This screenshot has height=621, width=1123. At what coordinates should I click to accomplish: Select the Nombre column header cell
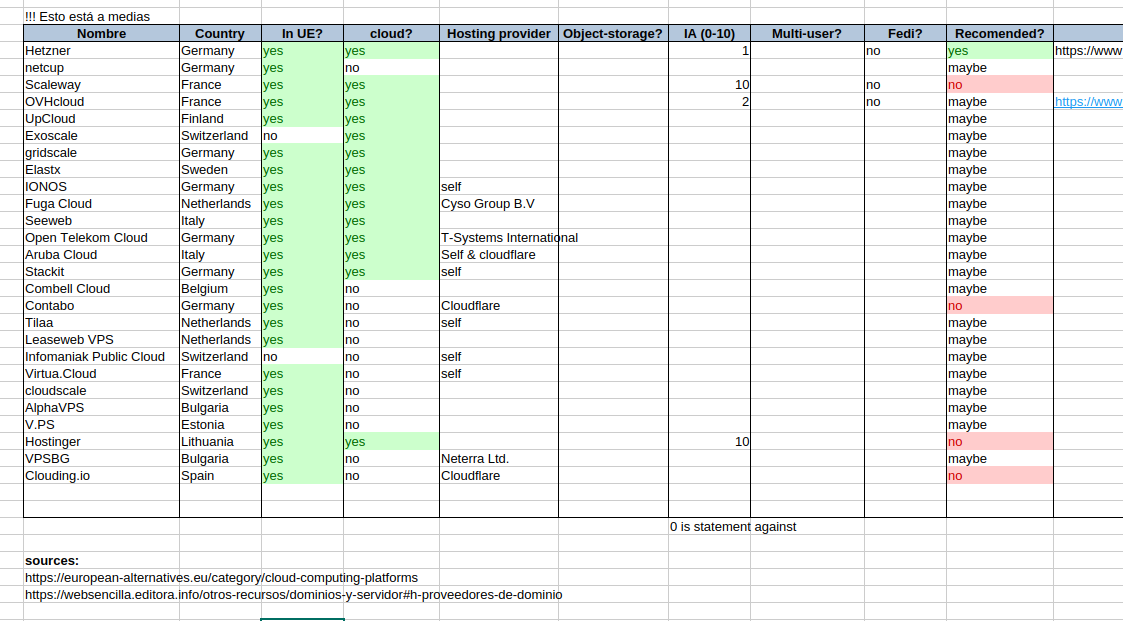(101, 34)
